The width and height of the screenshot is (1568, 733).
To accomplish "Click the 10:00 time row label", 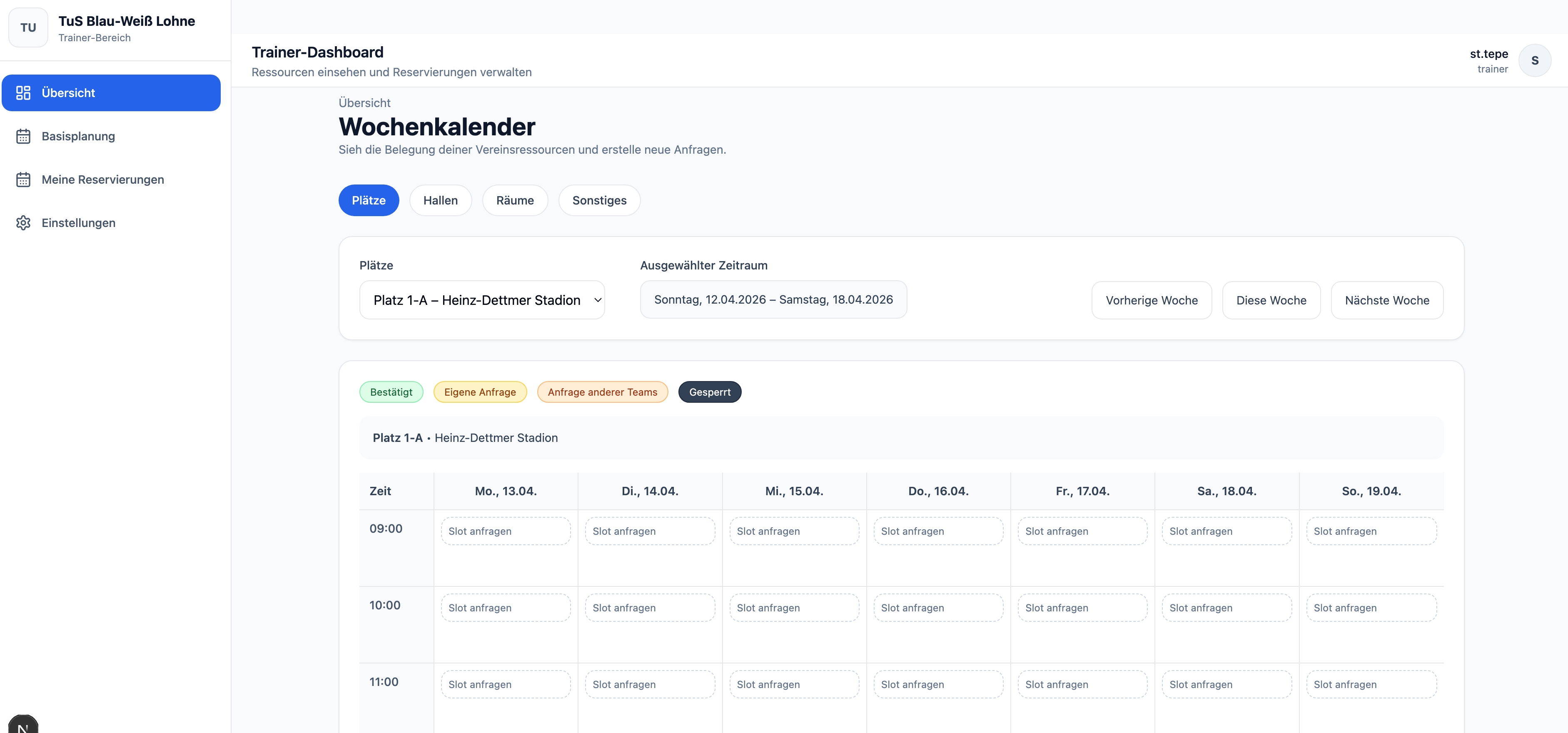I will [385, 605].
